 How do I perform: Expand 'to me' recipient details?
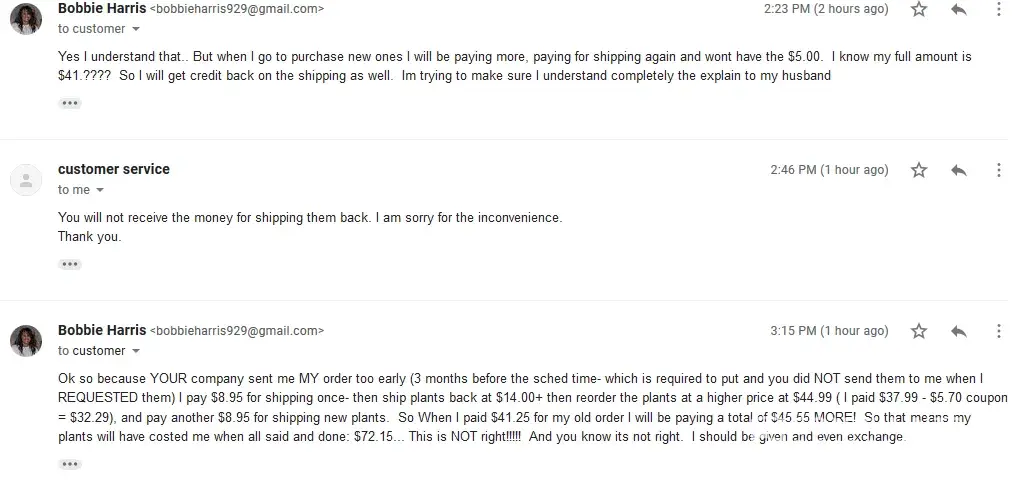point(100,191)
